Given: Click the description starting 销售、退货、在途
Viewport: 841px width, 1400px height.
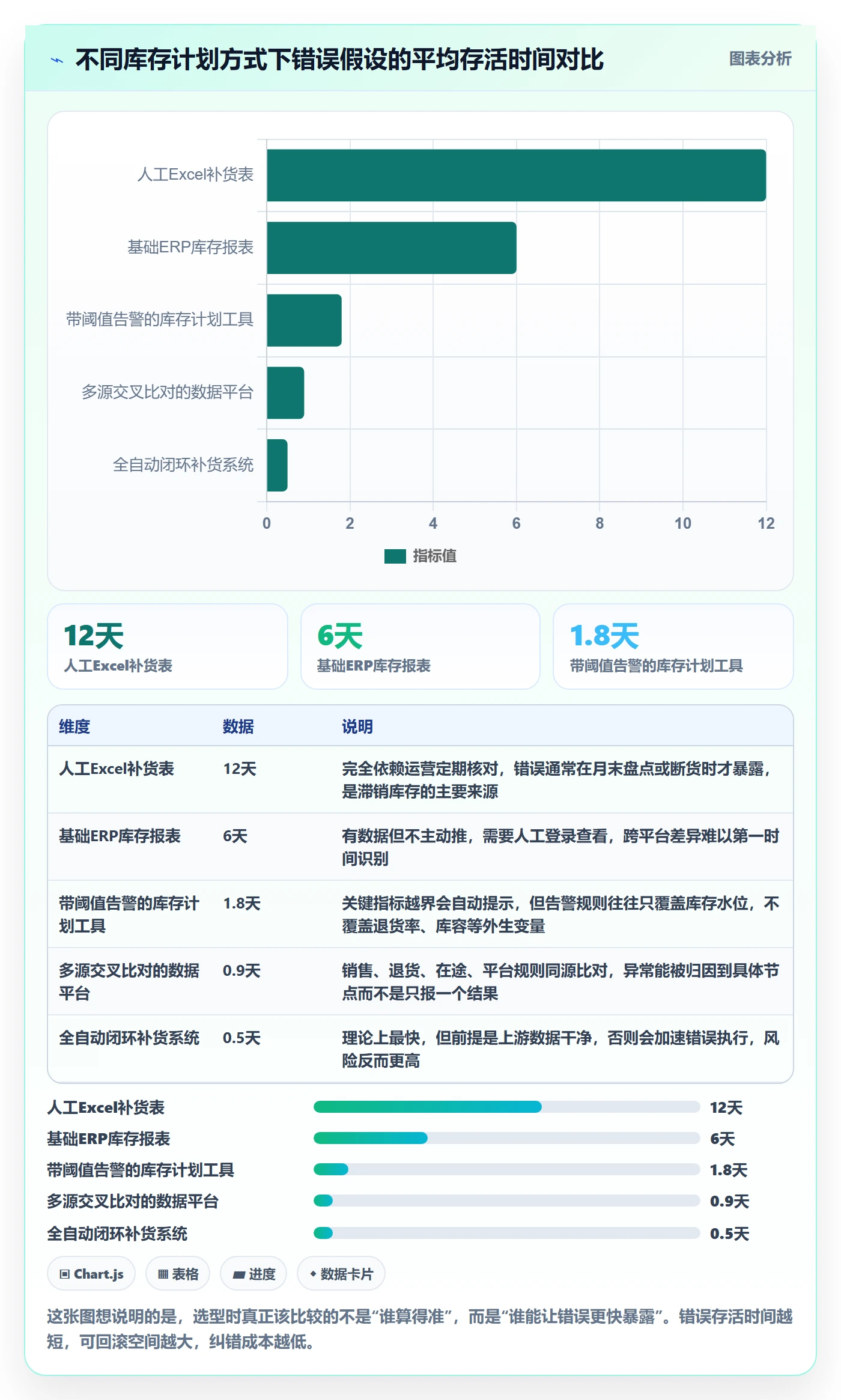Looking at the screenshot, I should (x=560, y=982).
